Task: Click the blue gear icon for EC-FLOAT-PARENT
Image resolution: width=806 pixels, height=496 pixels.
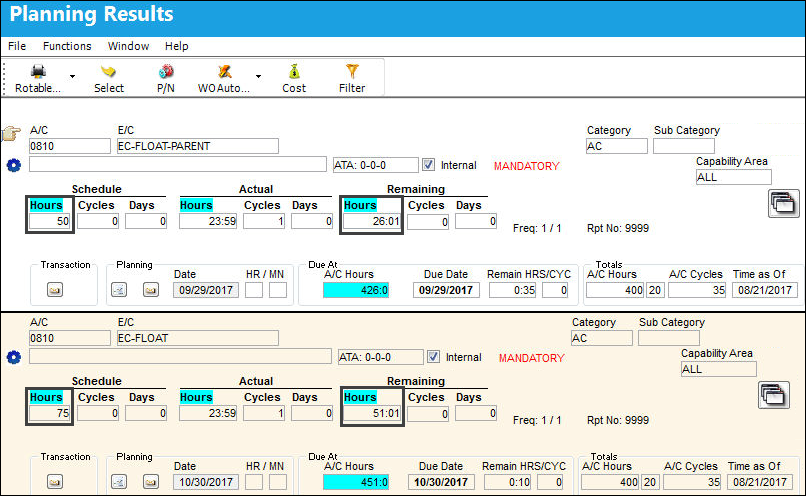Action: point(14,166)
